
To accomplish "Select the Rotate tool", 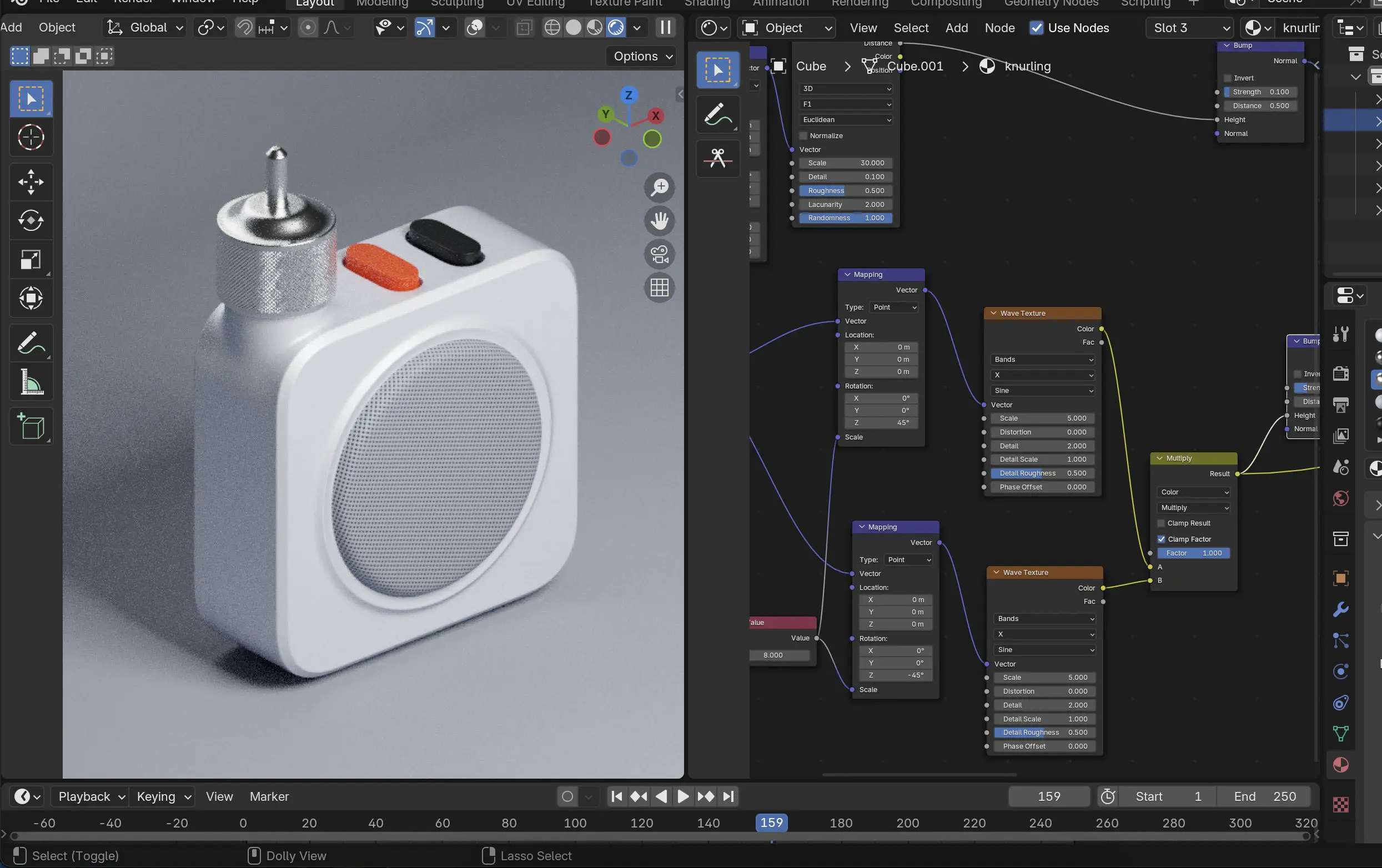I will [x=31, y=220].
